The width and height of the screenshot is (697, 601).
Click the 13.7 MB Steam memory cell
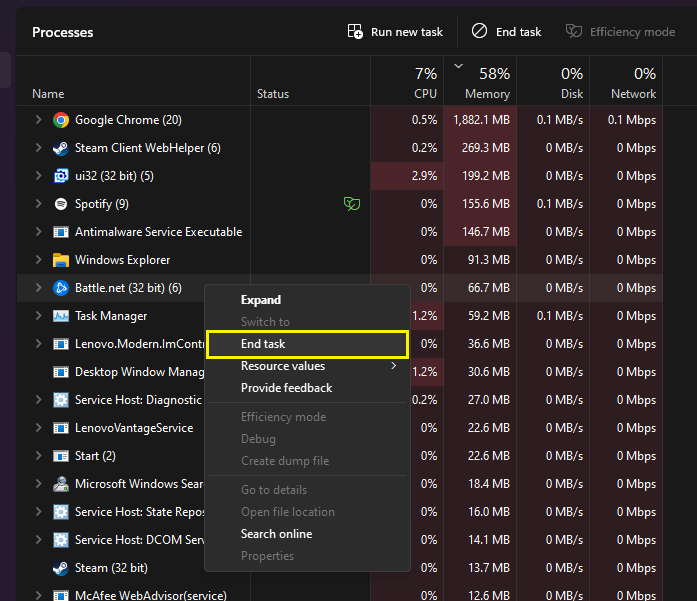point(480,568)
